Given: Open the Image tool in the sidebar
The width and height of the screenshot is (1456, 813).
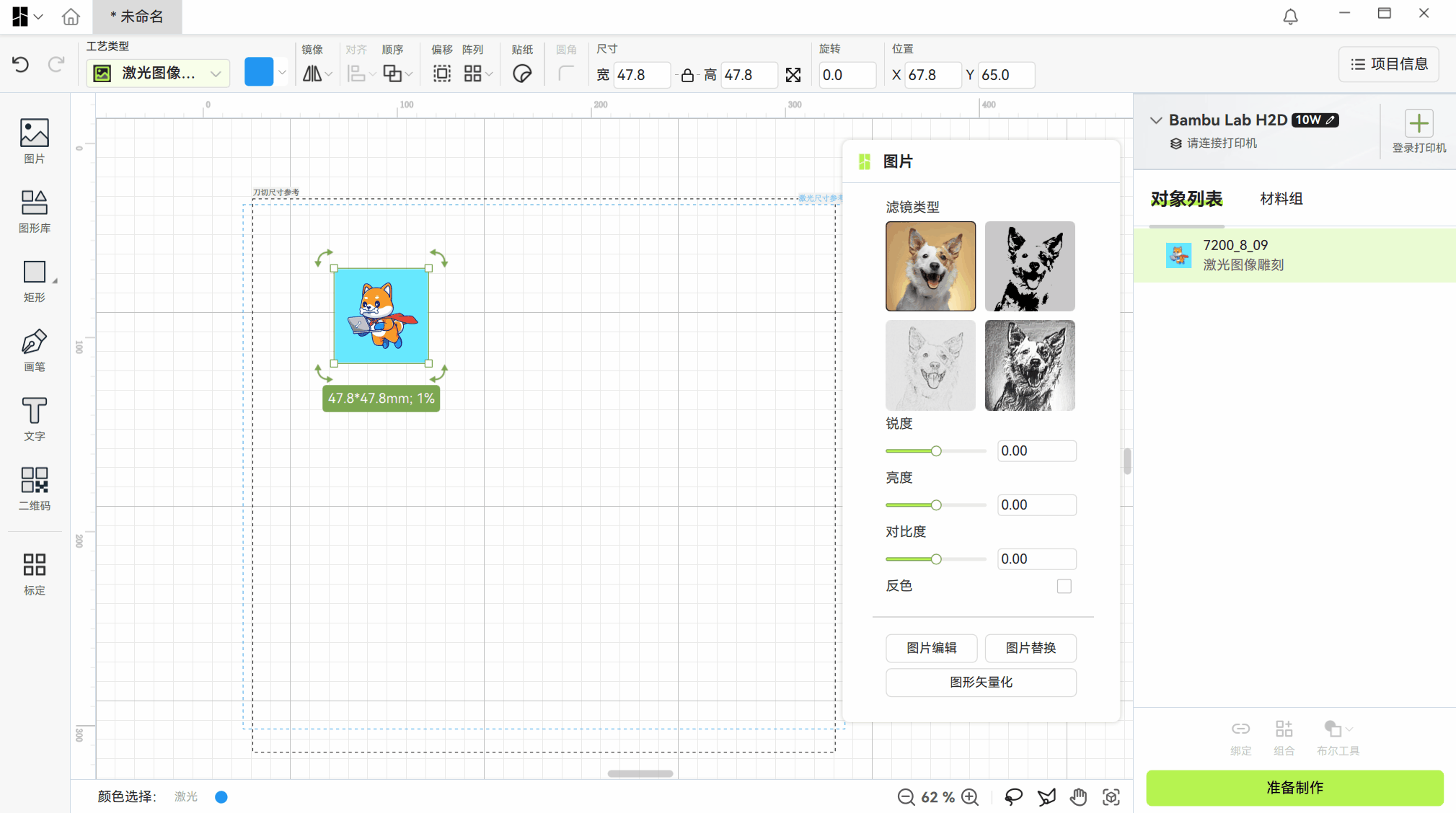Looking at the screenshot, I should tap(34, 141).
